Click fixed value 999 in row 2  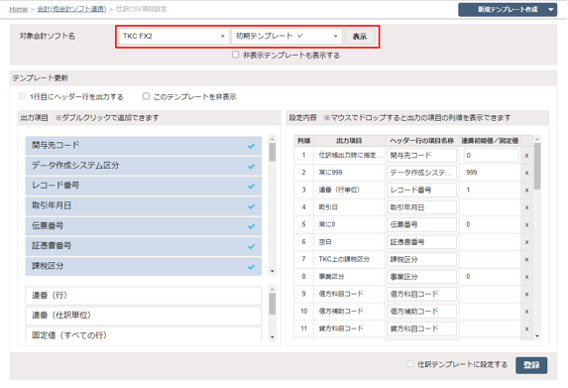coord(472,173)
